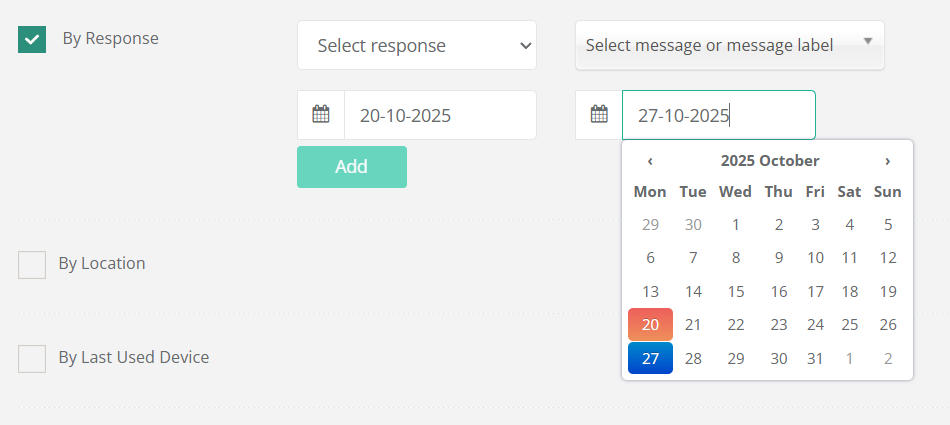Viewport: 950px width, 425px height.
Task: Tick the By Last Used Device checkbox
Action: pos(32,358)
